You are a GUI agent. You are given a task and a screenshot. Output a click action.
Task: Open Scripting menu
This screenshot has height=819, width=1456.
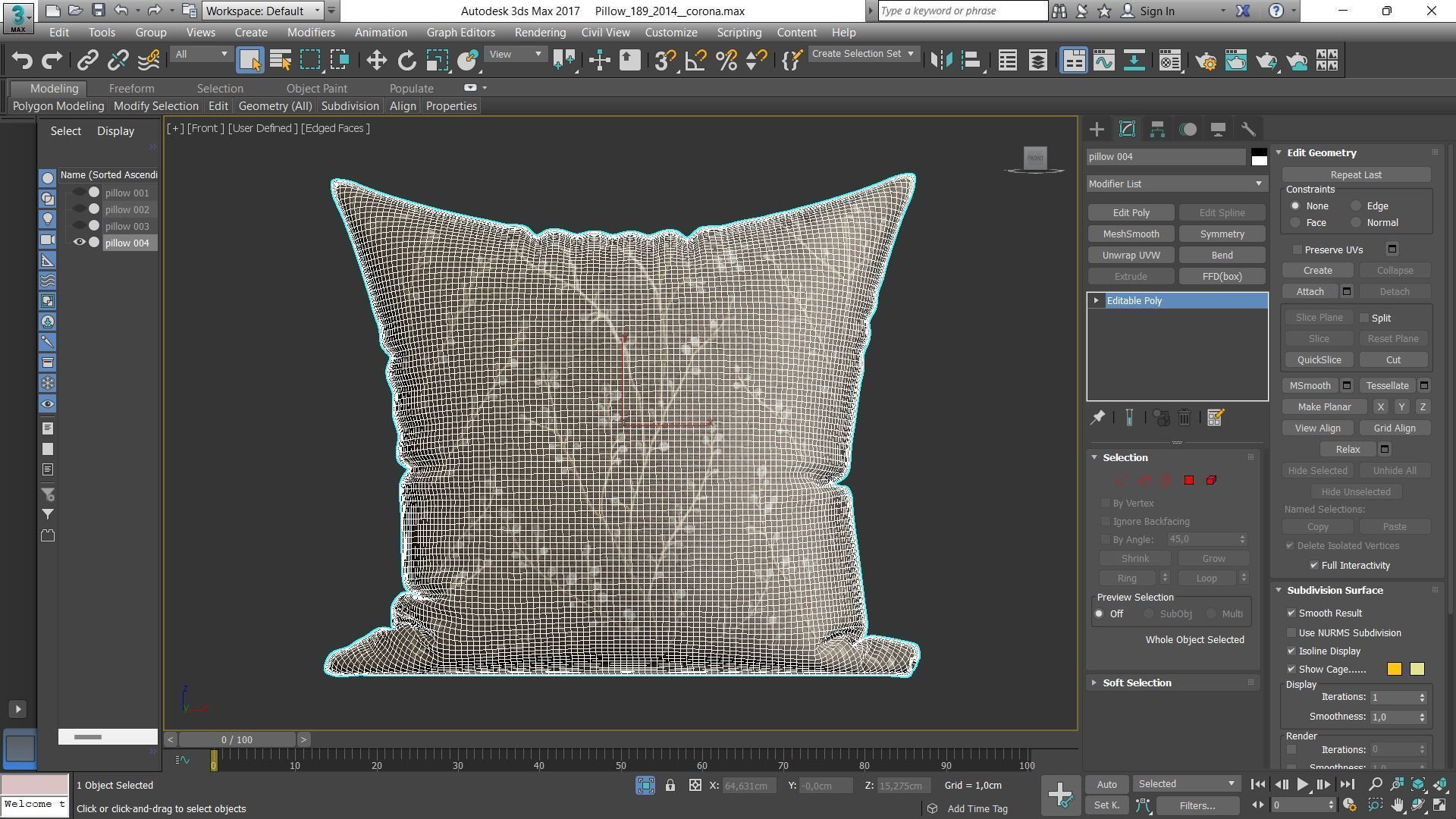click(x=739, y=33)
